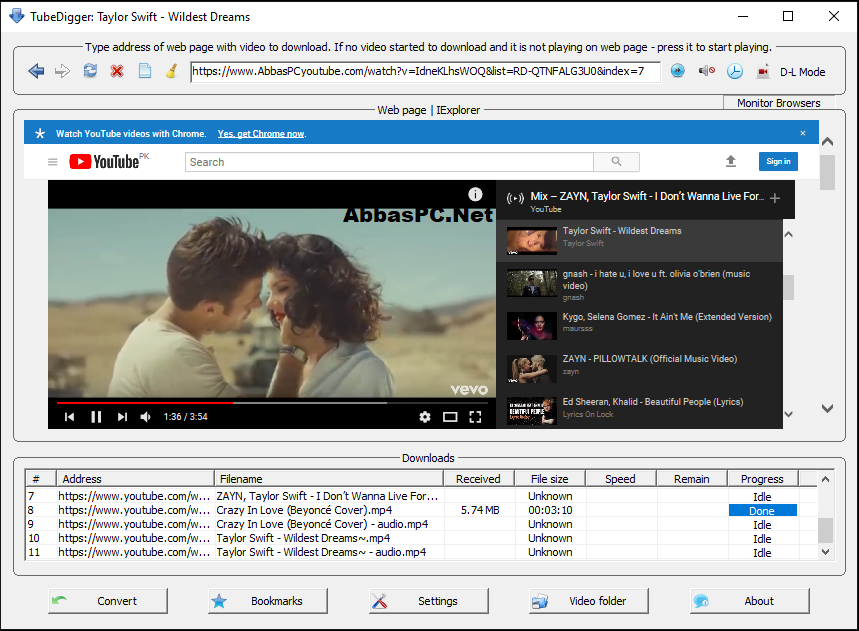
Task: Toggle theater mode in player
Action: click(450, 417)
